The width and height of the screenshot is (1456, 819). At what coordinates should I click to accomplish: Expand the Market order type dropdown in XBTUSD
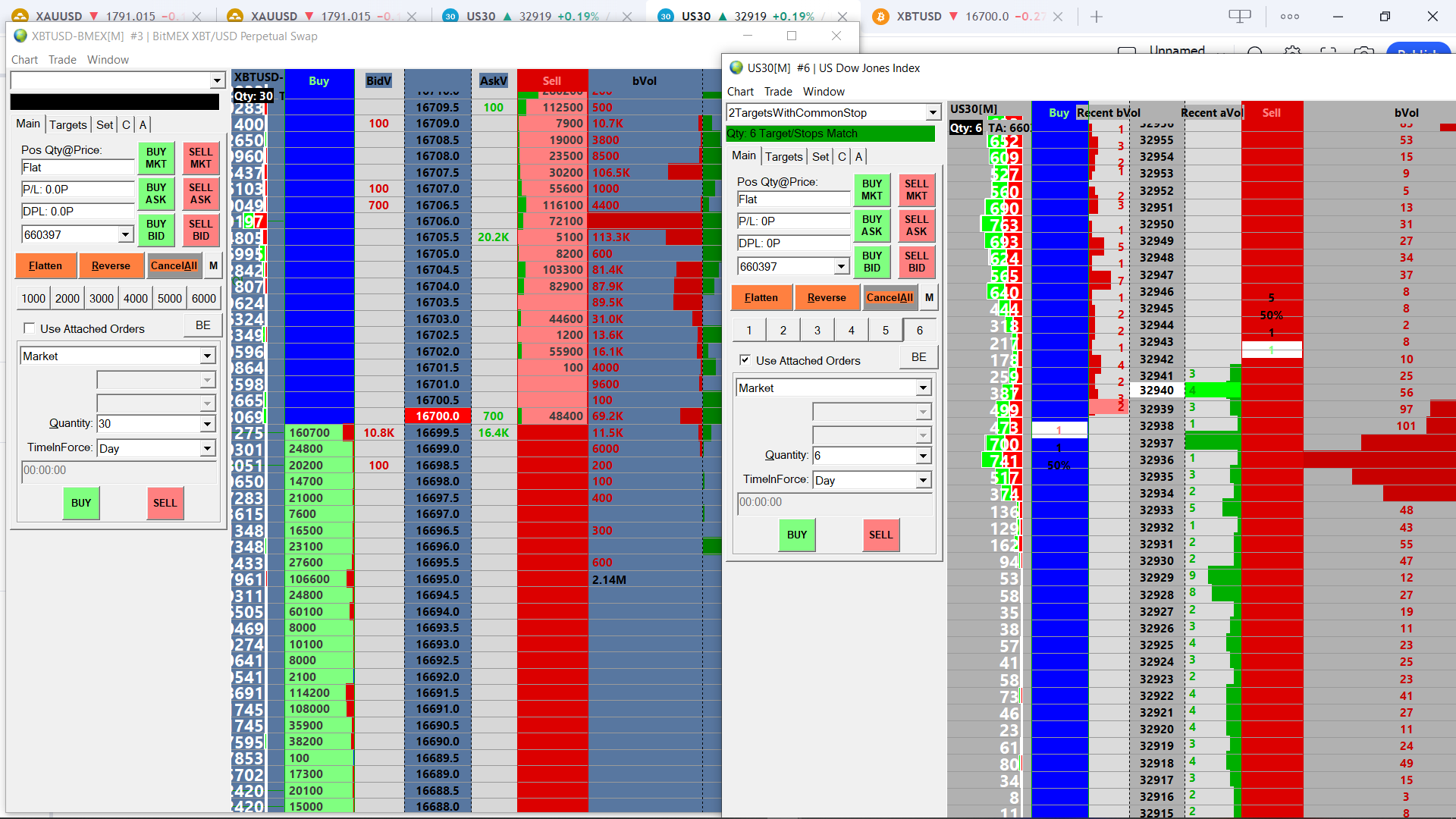pos(207,356)
